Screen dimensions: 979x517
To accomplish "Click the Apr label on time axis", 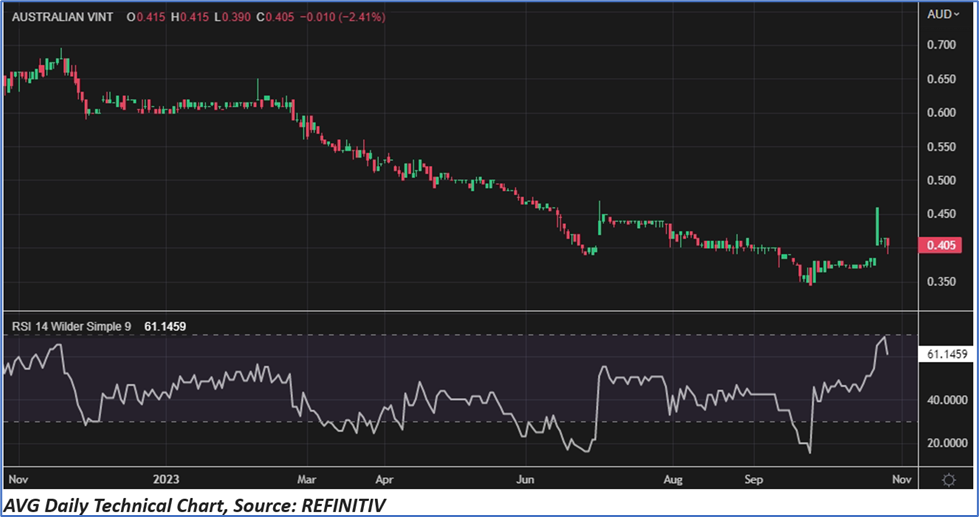I will (x=385, y=480).
